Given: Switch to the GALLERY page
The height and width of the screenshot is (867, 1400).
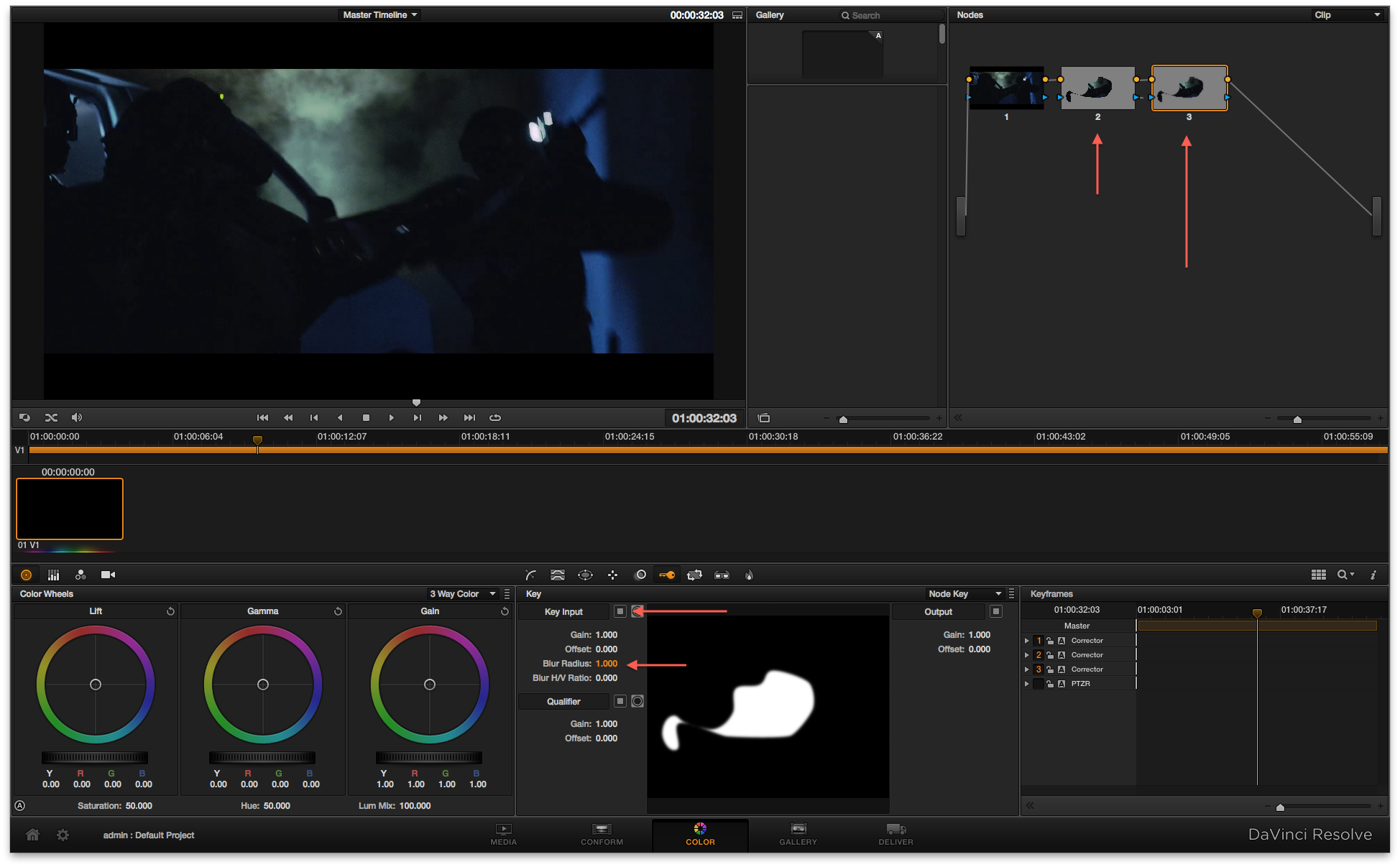Looking at the screenshot, I should (x=798, y=835).
